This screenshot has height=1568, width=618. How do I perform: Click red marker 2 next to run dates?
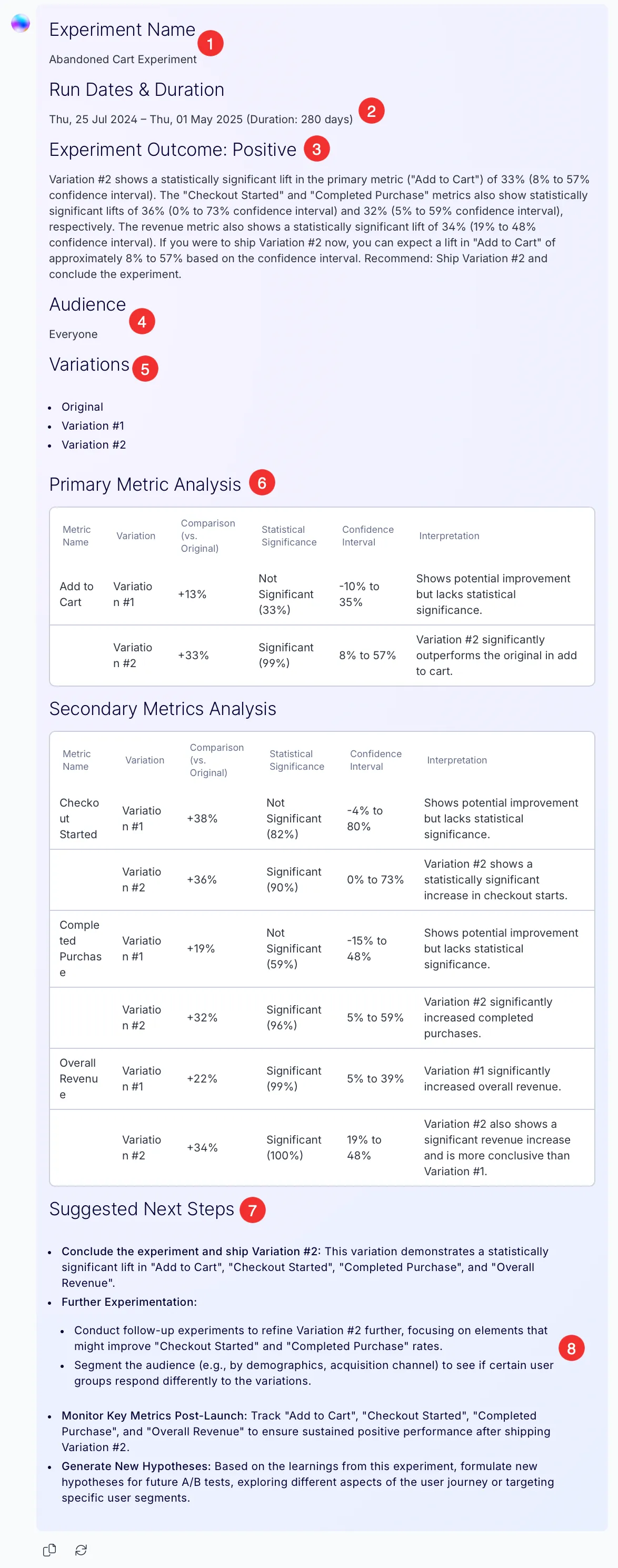click(x=372, y=111)
